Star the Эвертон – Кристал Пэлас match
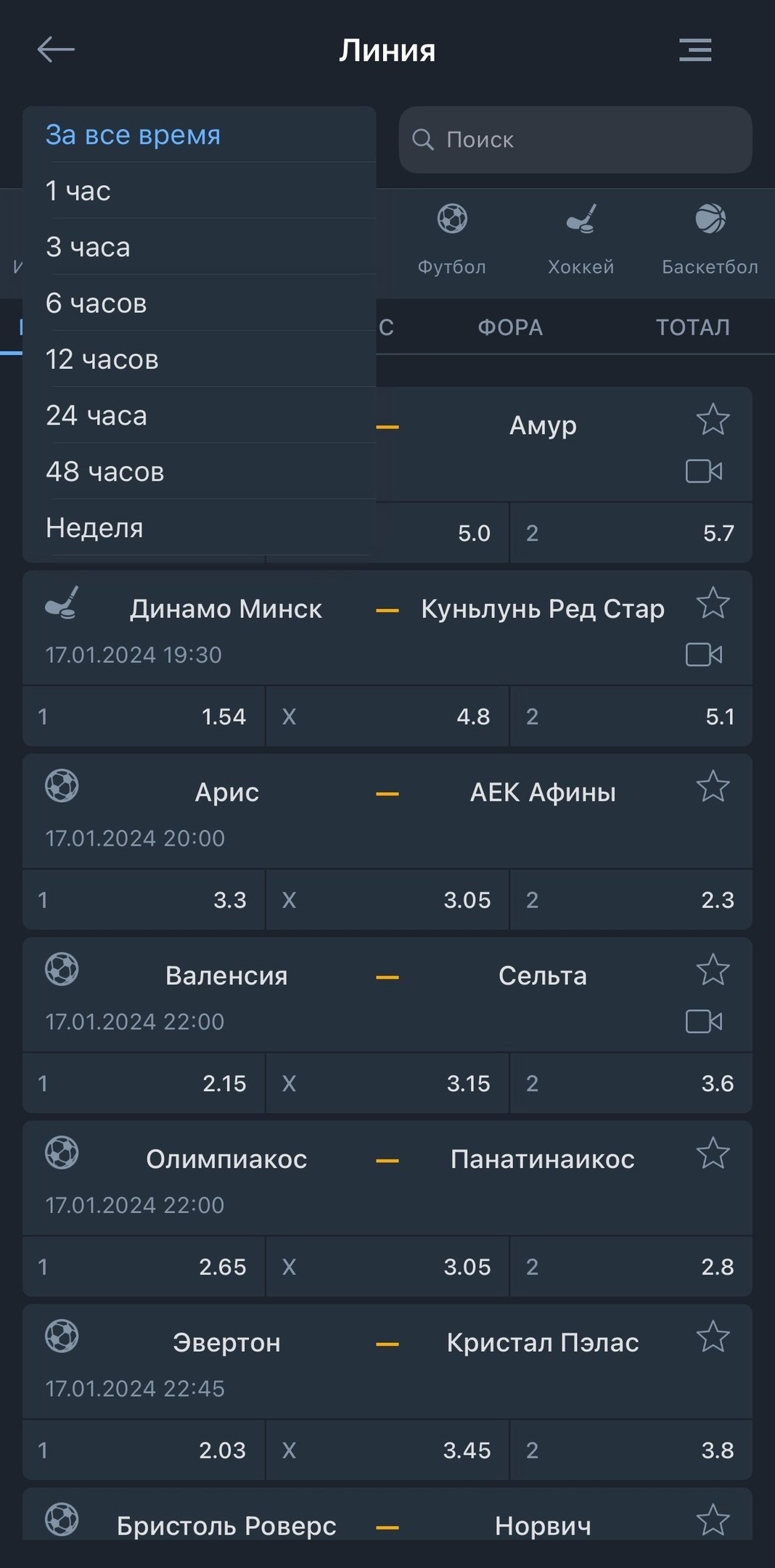775x1568 pixels. tap(713, 1336)
